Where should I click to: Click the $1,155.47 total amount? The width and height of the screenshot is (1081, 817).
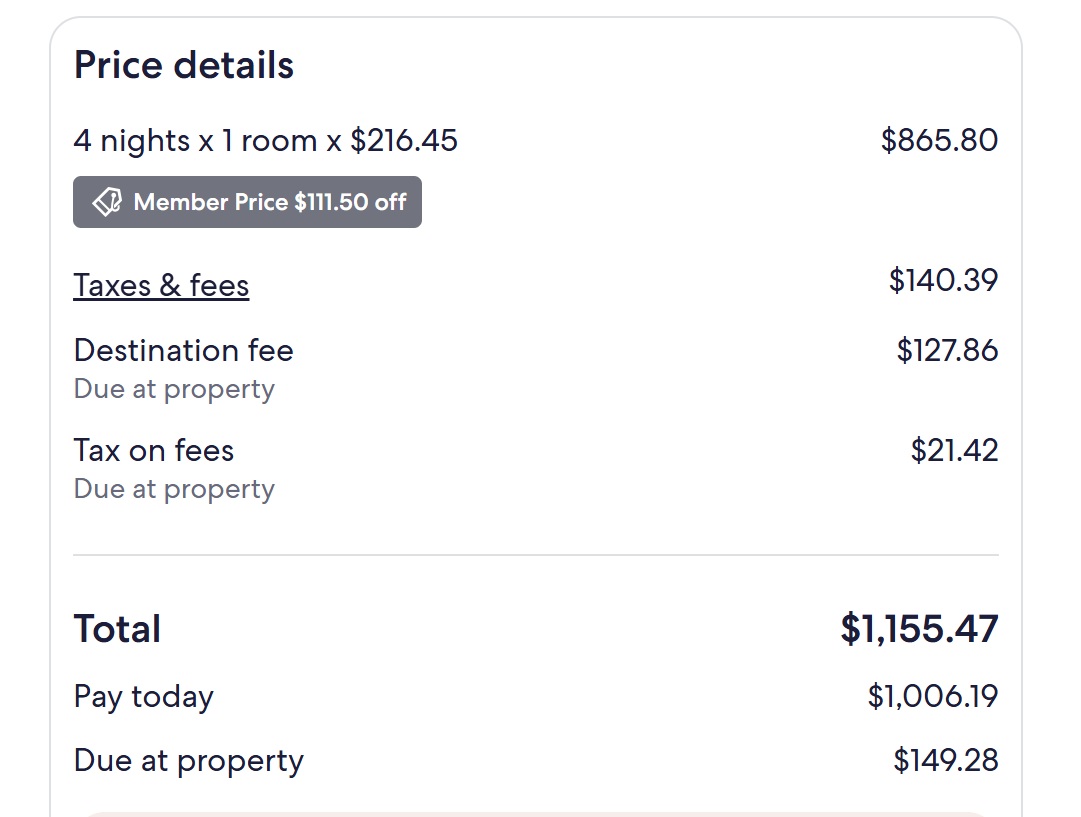pos(919,629)
